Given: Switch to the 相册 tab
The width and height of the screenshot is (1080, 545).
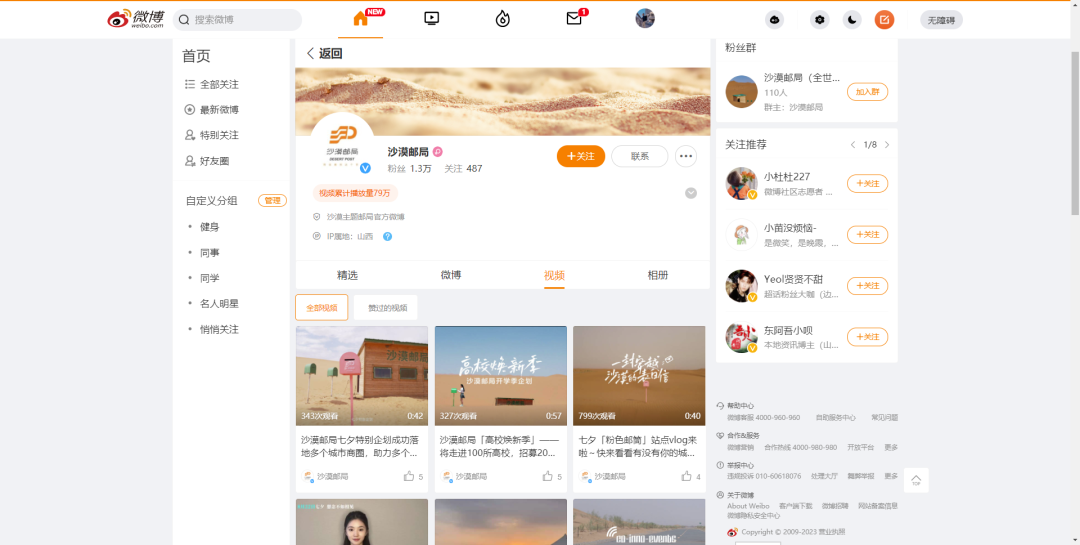Looking at the screenshot, I should coord(658,275).
